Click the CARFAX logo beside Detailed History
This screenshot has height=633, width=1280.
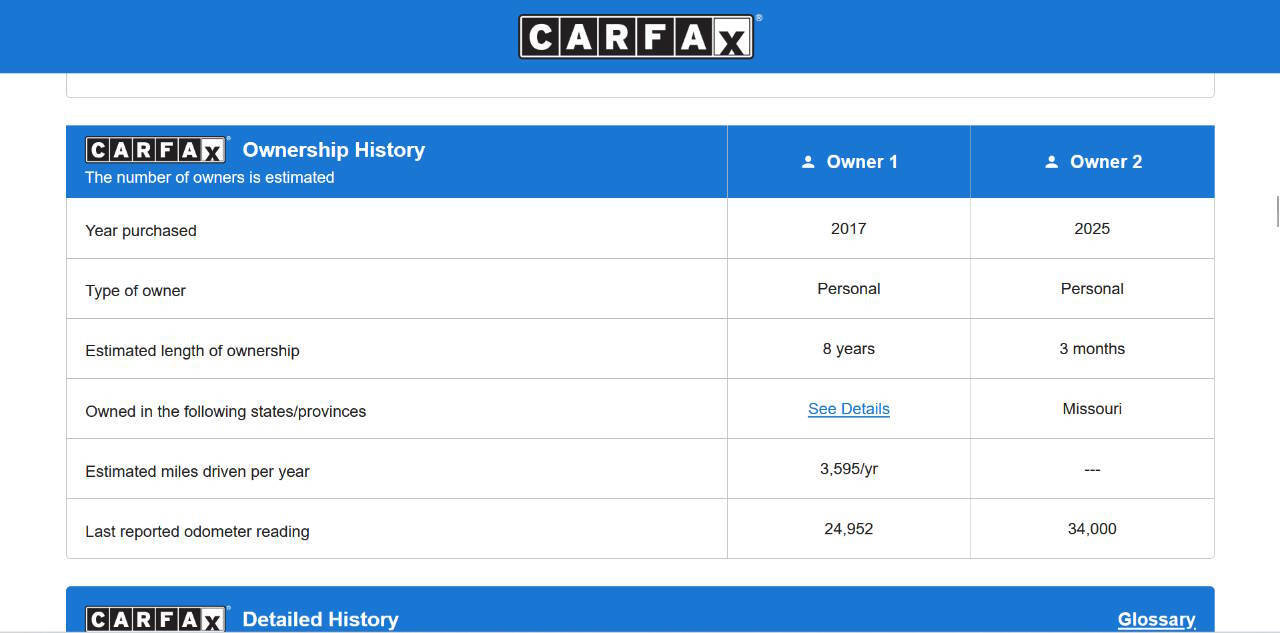pos(156,619)
